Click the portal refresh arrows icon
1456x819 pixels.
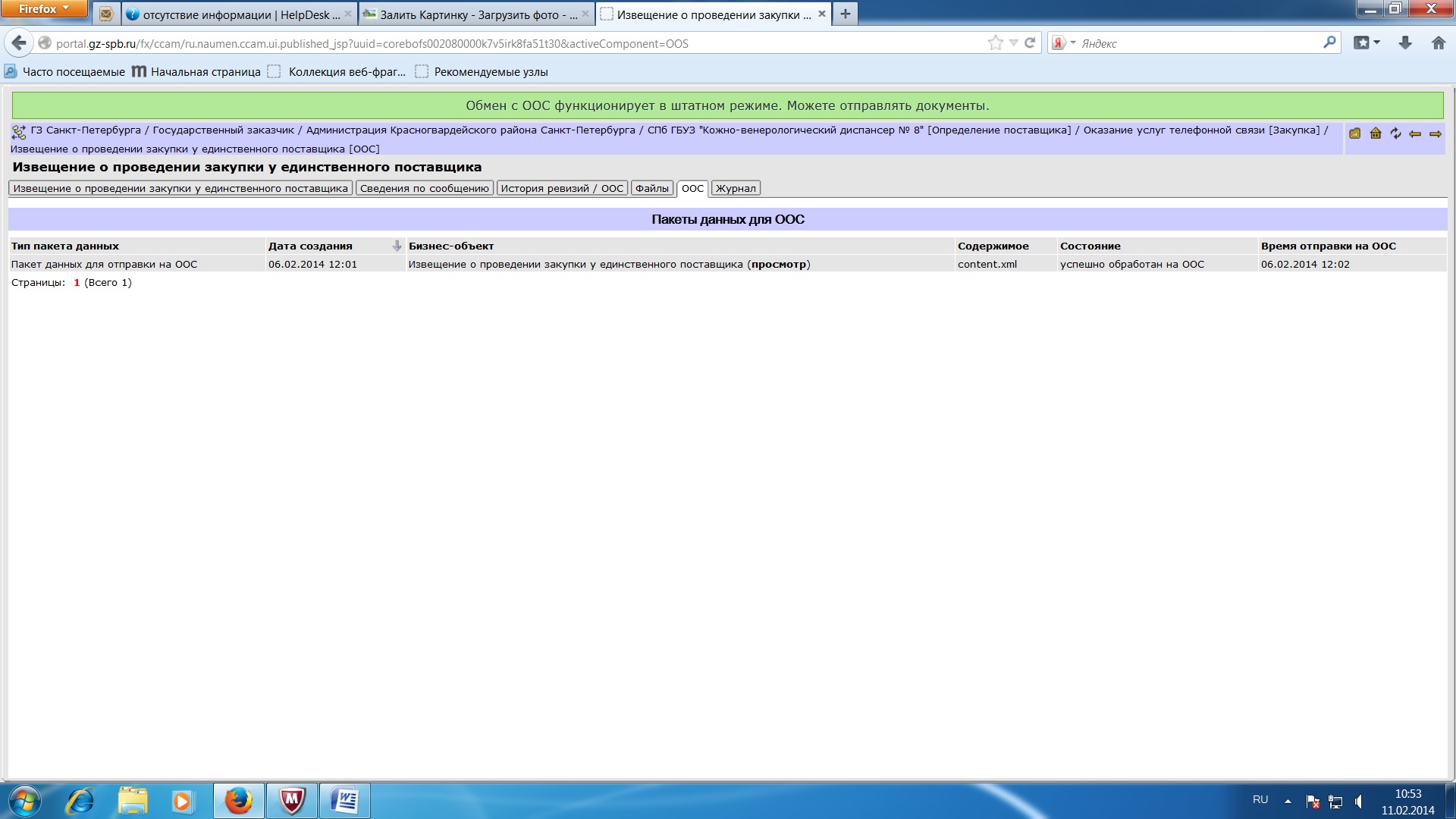[x=1395, y=133]
